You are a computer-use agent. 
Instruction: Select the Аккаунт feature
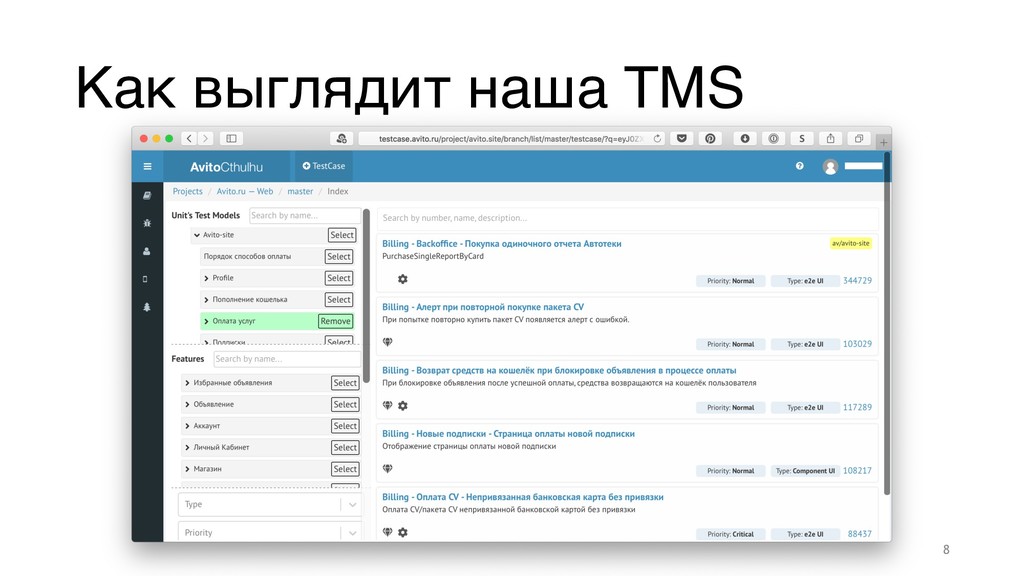tap(345, 426)
